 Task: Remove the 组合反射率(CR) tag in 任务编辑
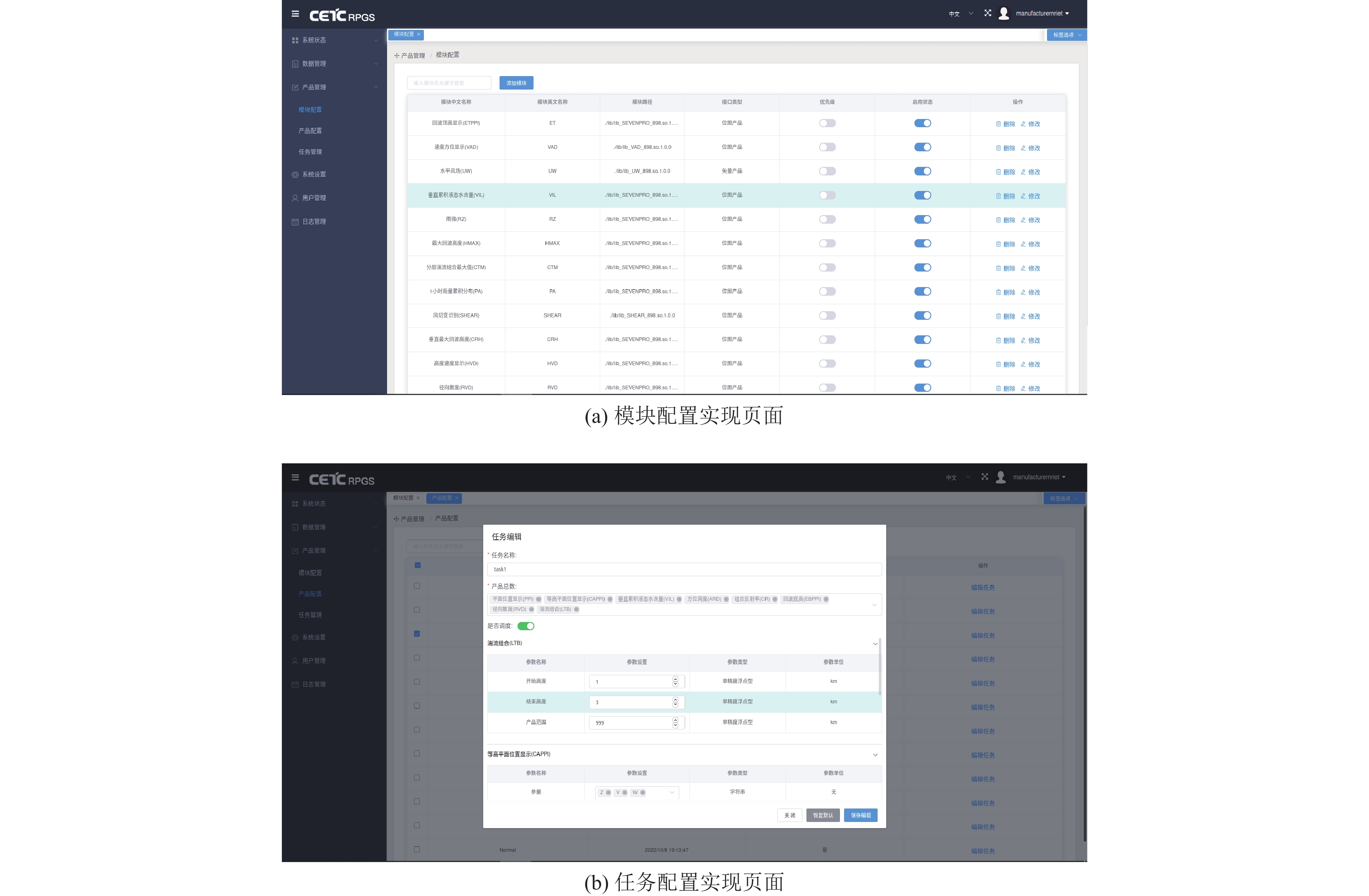775,599
